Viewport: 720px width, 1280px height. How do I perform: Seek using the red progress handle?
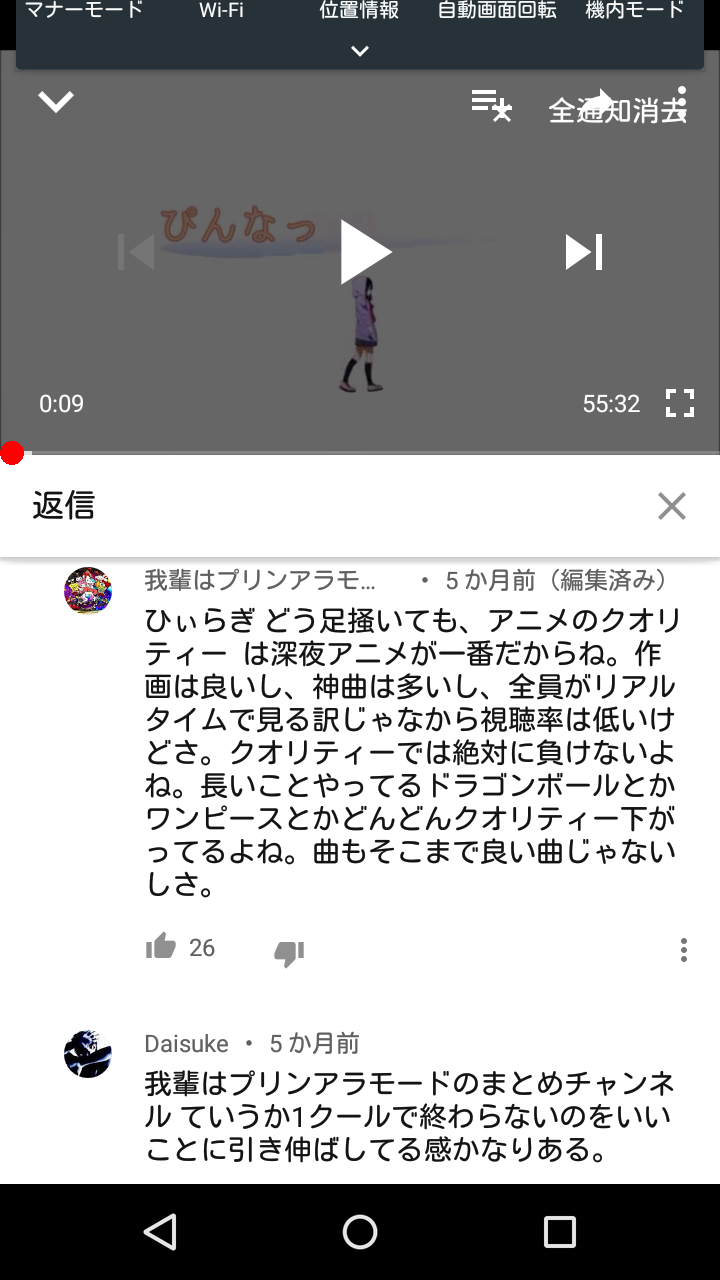[12, 454]
